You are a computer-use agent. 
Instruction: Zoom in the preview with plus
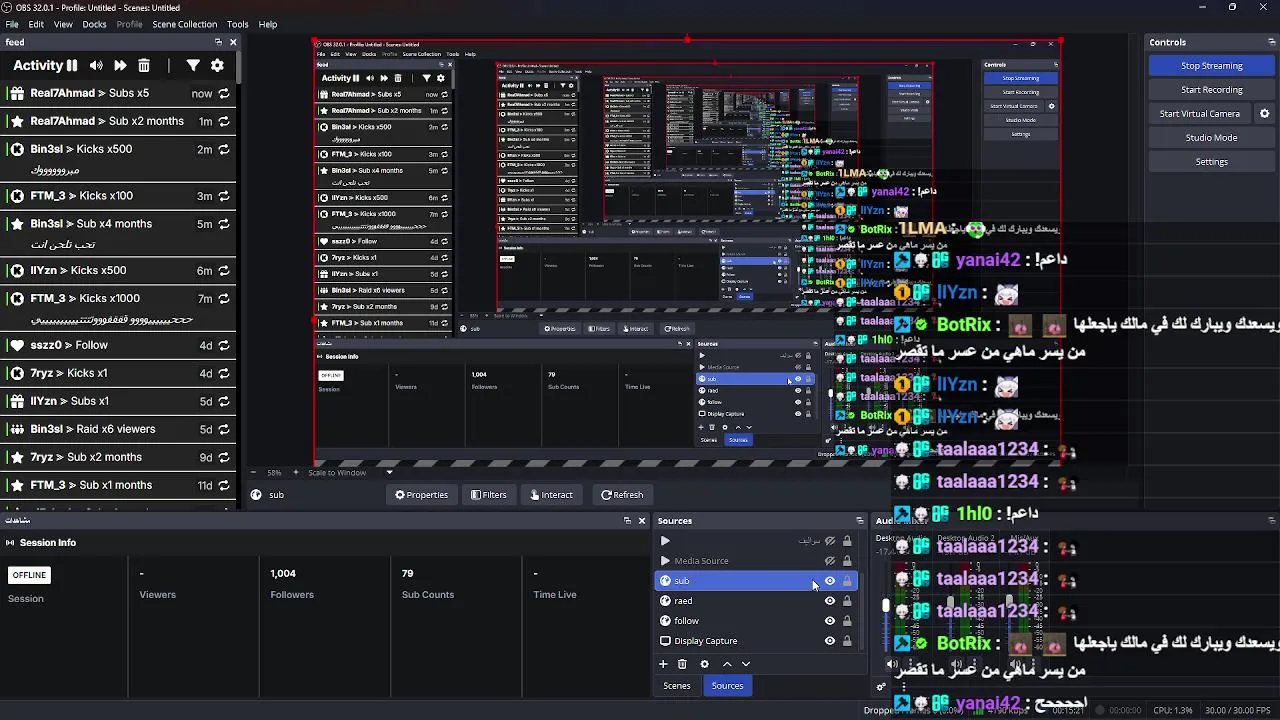(295, 472)
